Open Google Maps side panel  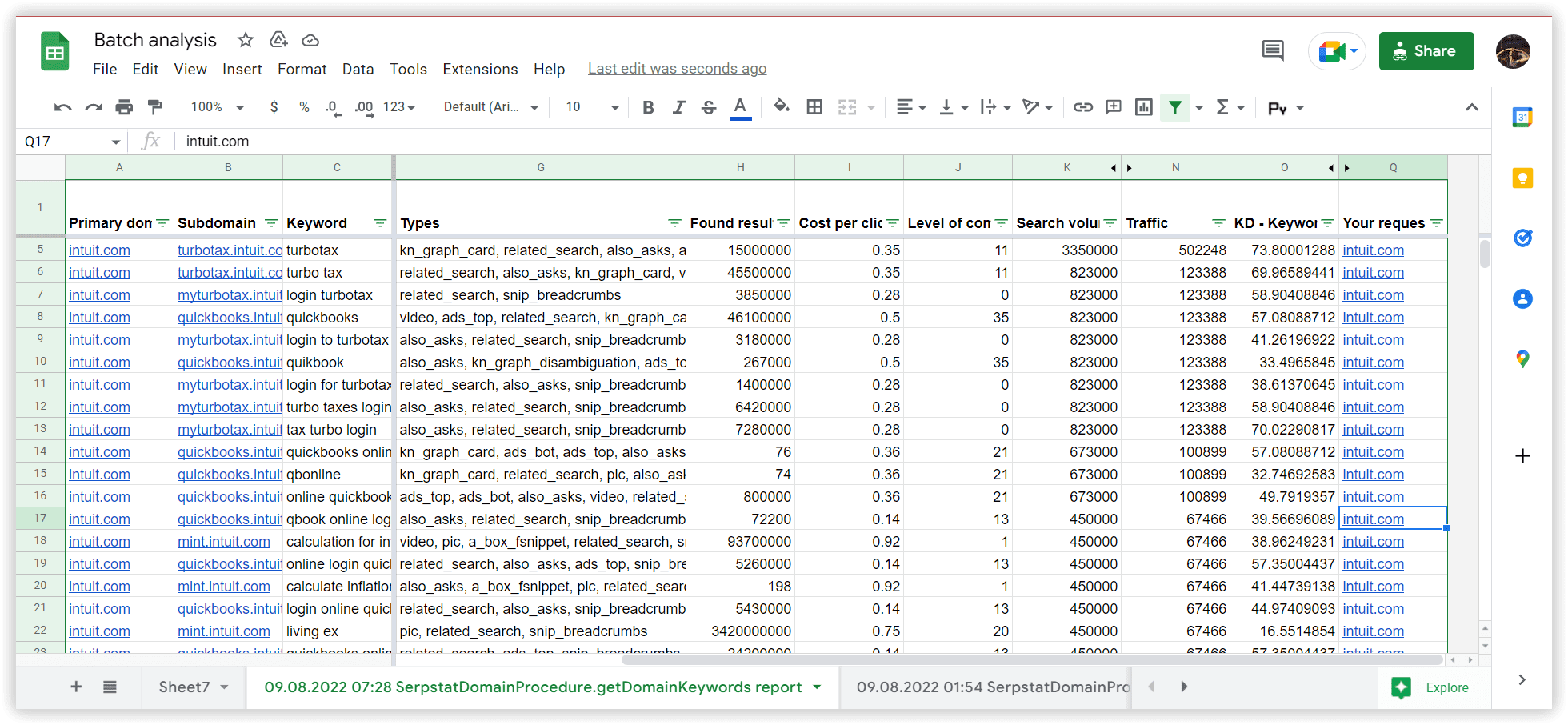[x=1522, y=359]
